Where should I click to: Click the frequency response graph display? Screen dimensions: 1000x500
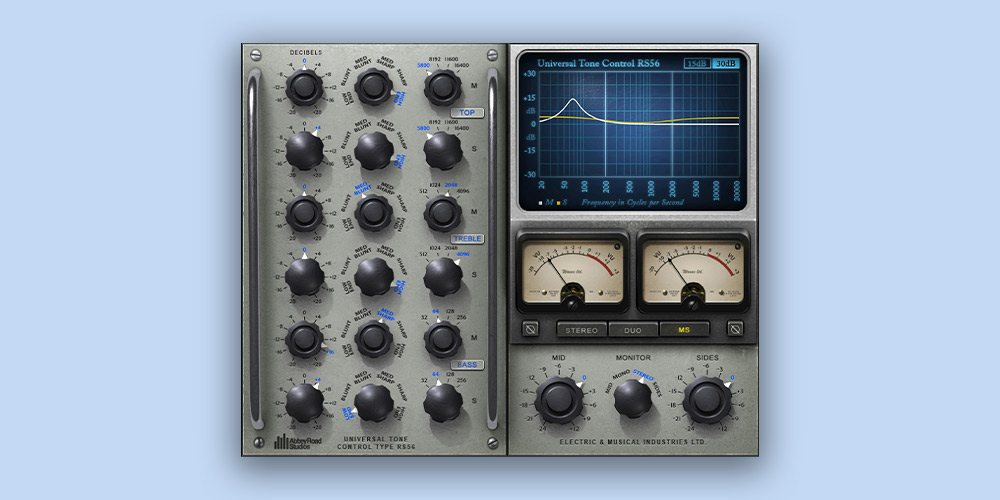pos(633,131)
